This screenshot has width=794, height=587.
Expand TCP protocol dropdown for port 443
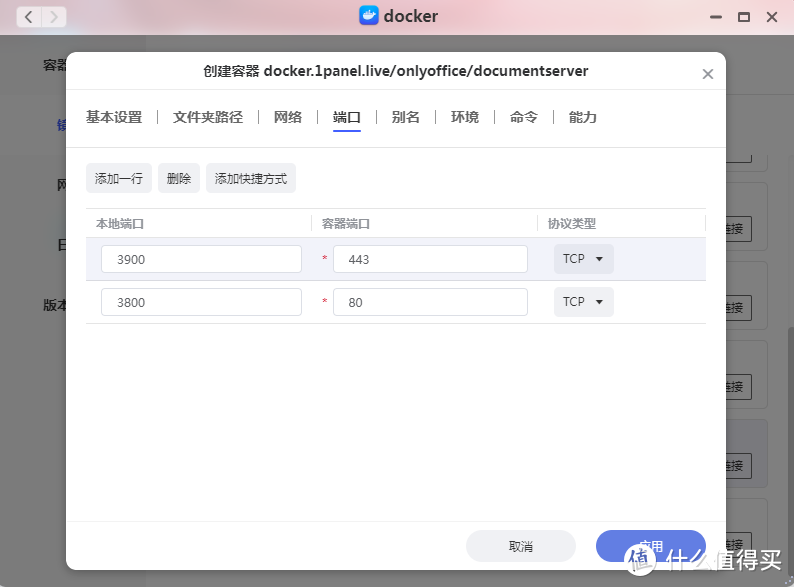[x=584, y=259]
